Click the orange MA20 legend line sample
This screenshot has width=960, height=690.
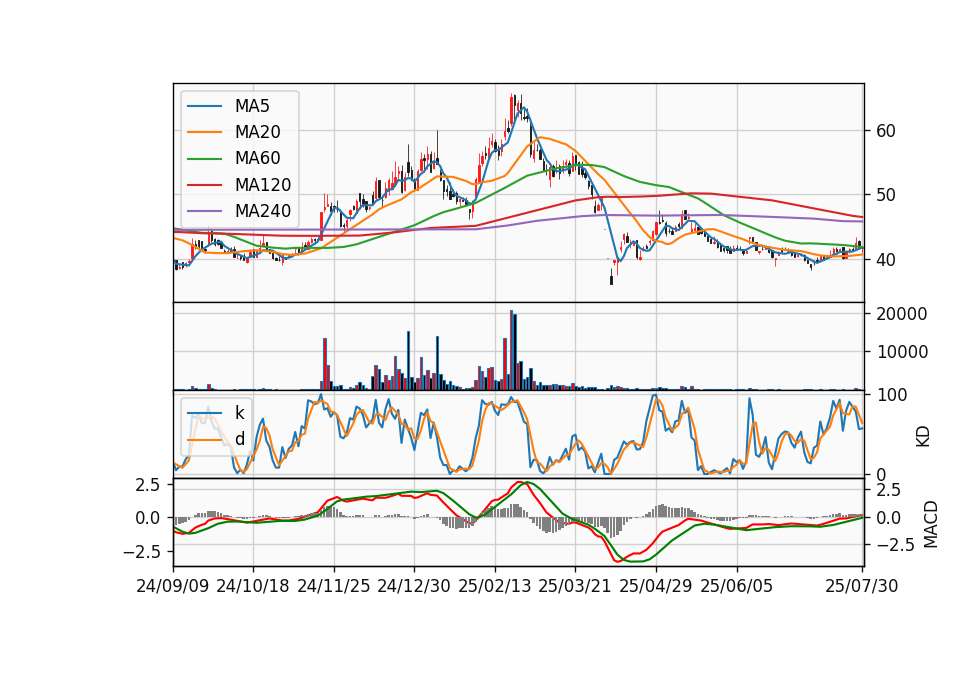[204, 132]
